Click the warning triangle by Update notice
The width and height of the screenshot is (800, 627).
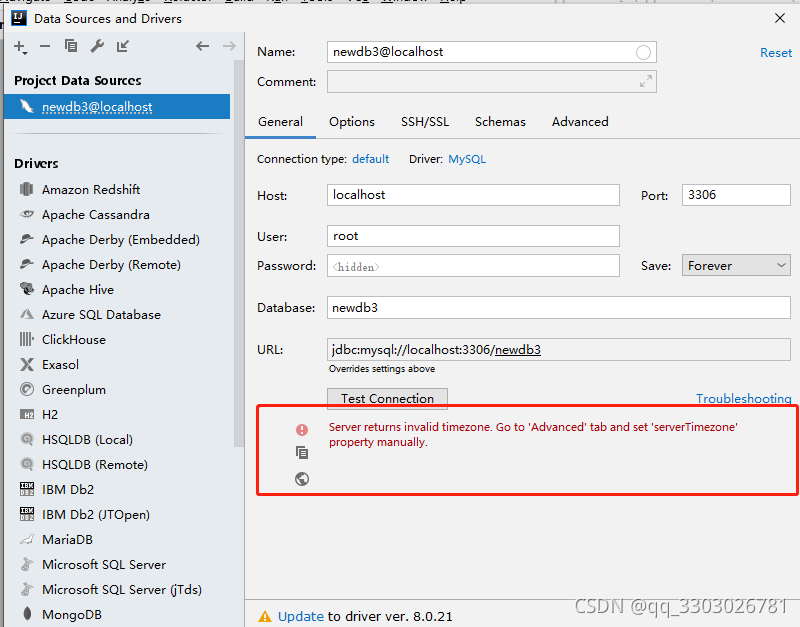pyautogui.click(x=265, y=616)
